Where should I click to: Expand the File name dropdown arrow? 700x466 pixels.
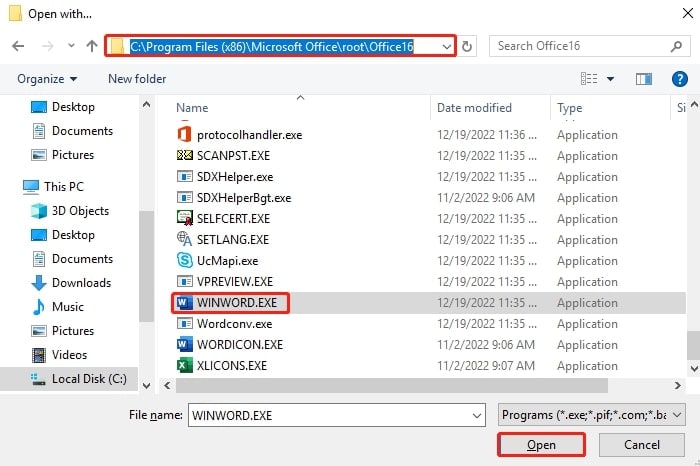tap(477, 416)
